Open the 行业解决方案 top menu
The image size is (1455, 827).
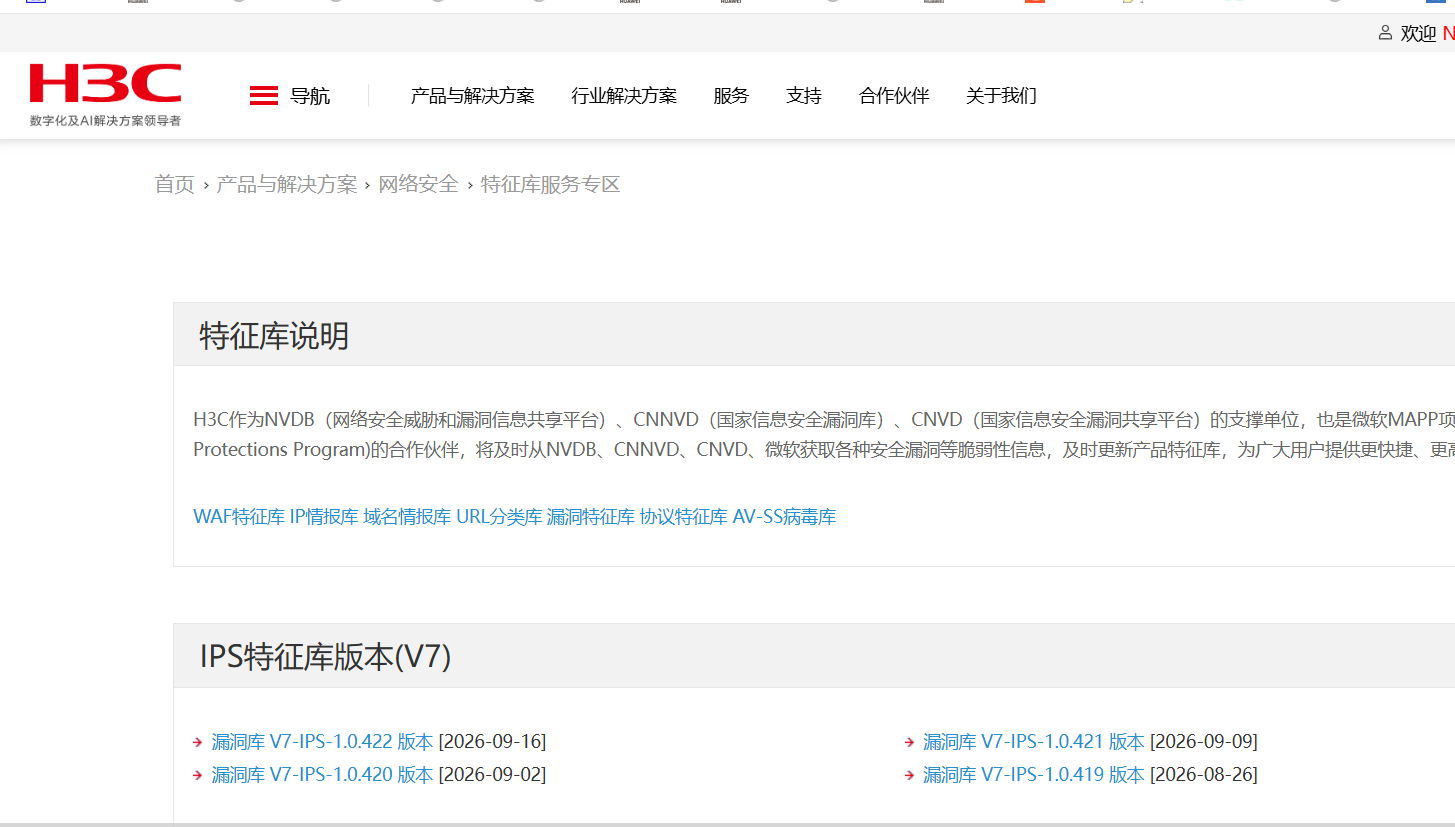(624, 96)
